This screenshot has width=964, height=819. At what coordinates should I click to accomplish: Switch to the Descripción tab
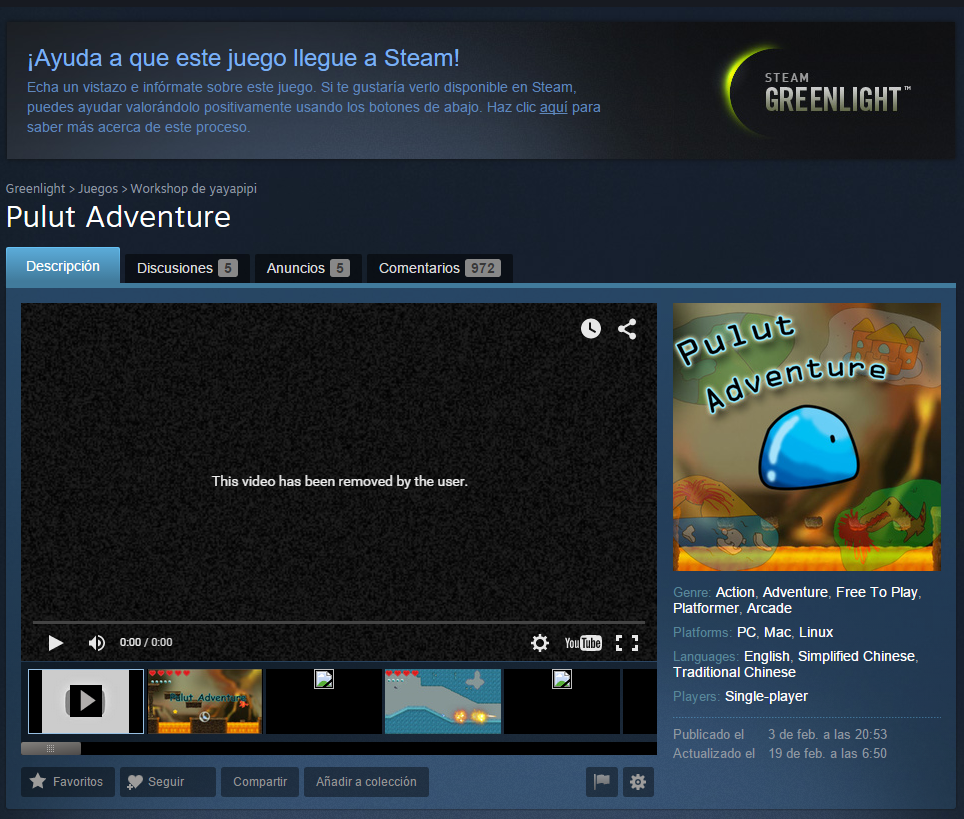point(63,266)
